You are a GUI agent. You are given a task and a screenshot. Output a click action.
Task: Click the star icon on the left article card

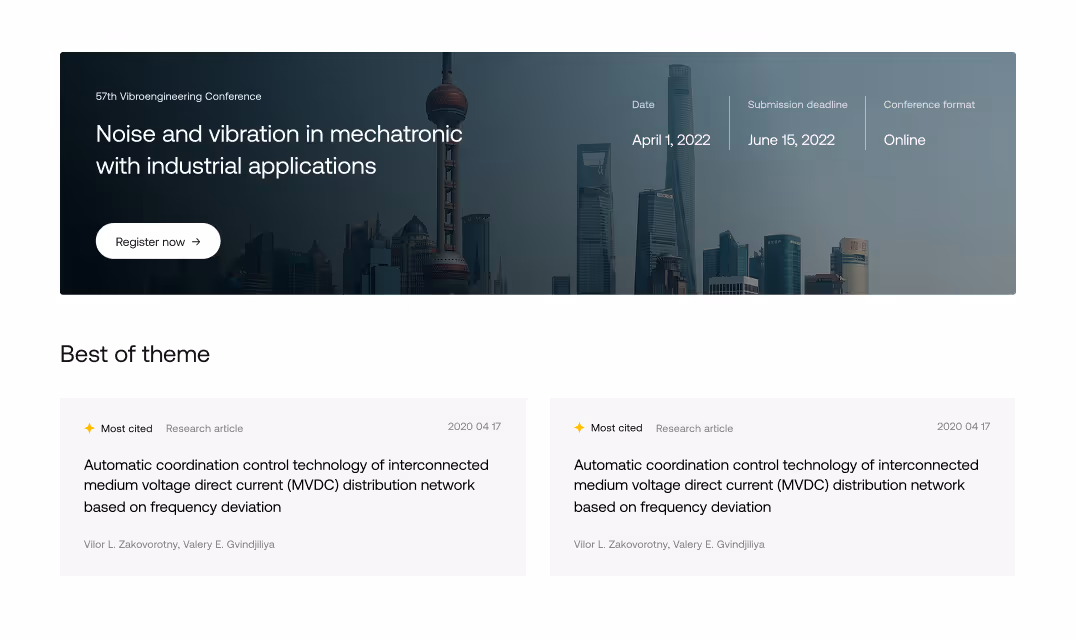tap(89, 428)
